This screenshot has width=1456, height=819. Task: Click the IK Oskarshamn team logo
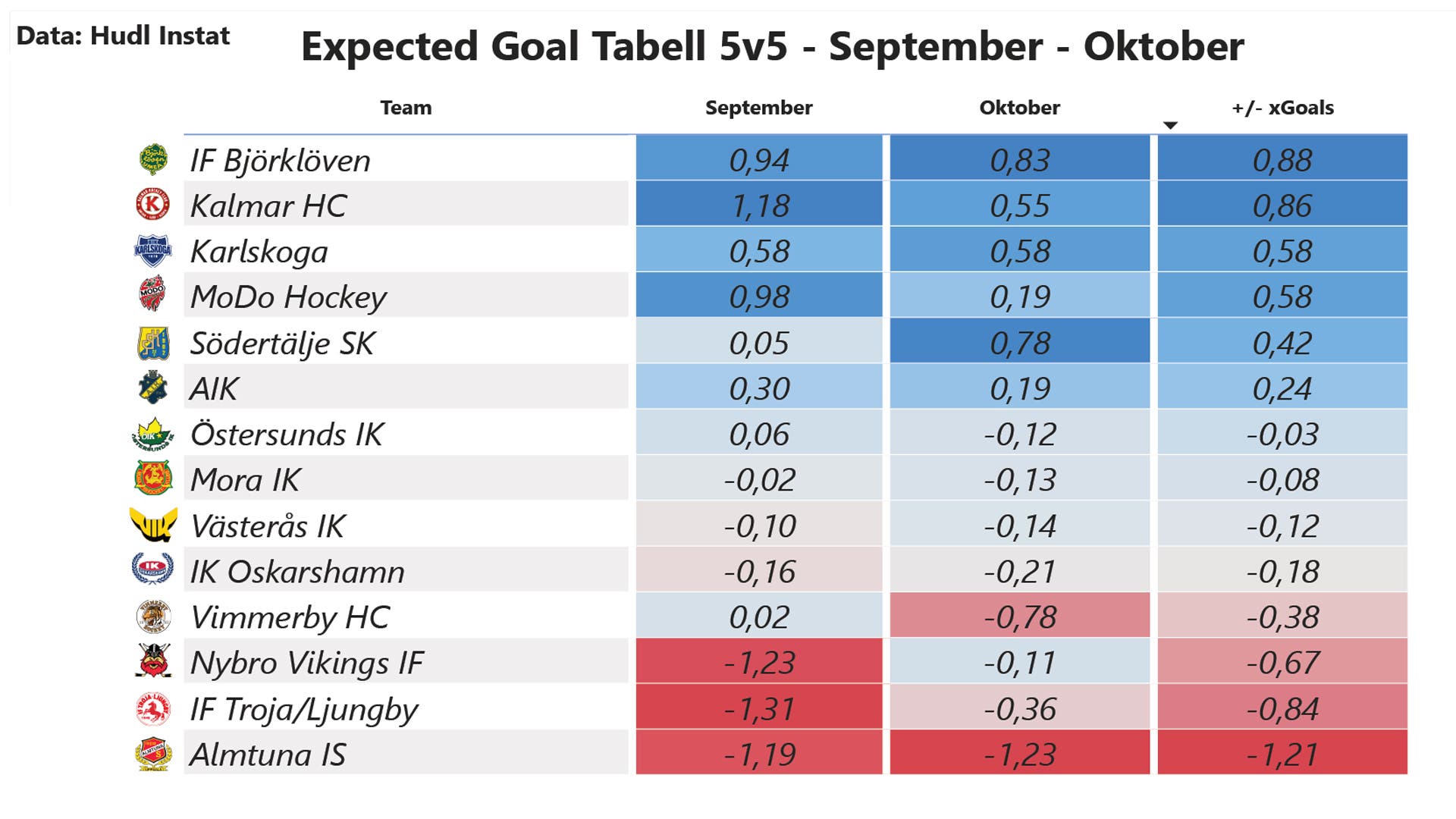153,570
